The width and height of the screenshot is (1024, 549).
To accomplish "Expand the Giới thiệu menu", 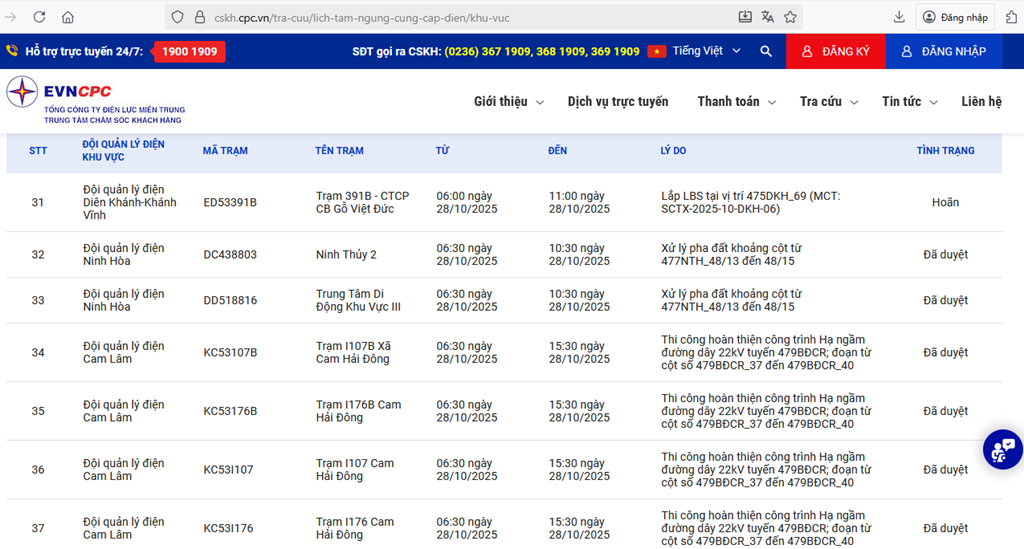I will (x=508, y=102).
